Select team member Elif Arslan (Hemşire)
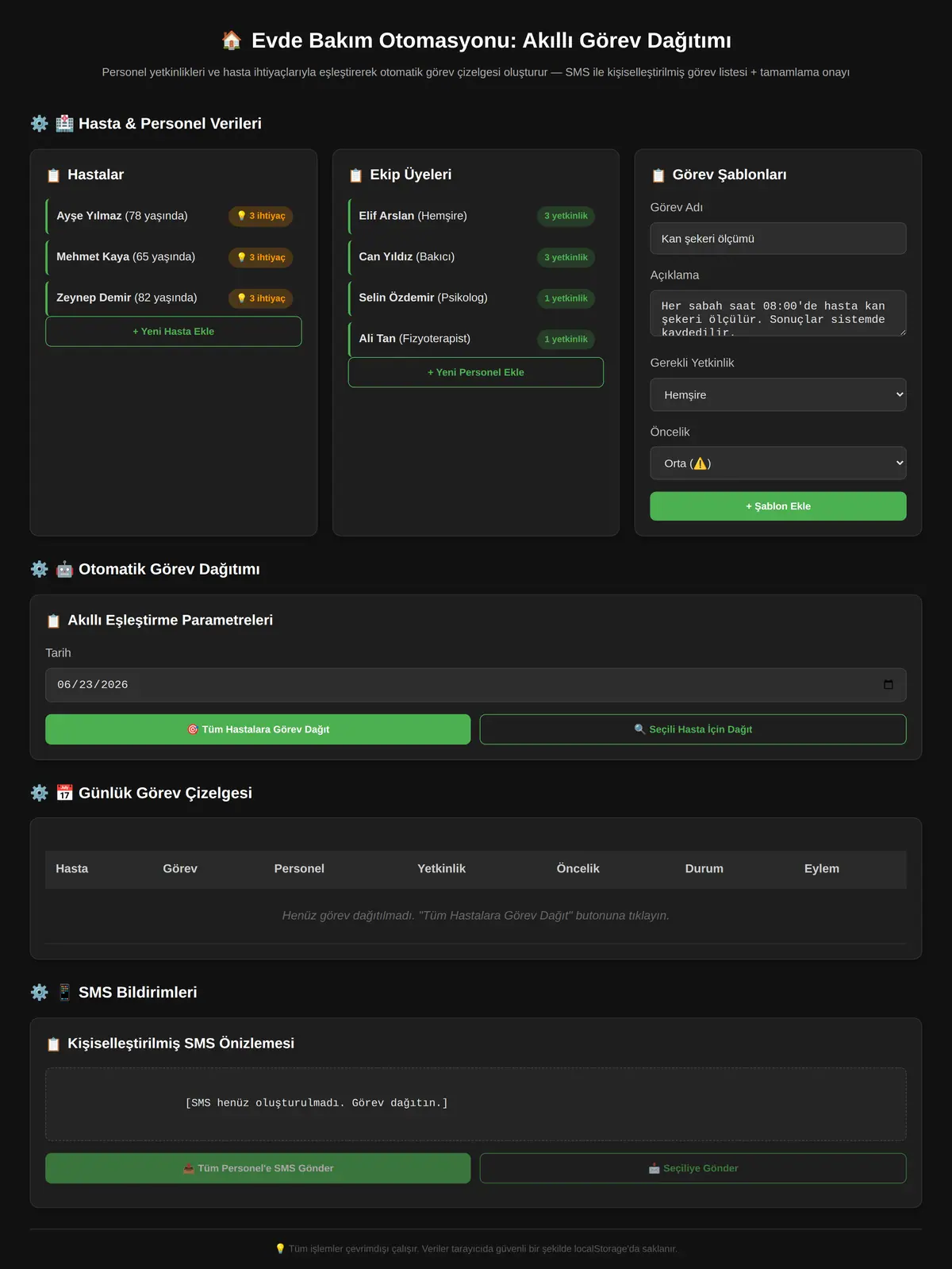Screen dimensions: 952x1269 point(476,216)
